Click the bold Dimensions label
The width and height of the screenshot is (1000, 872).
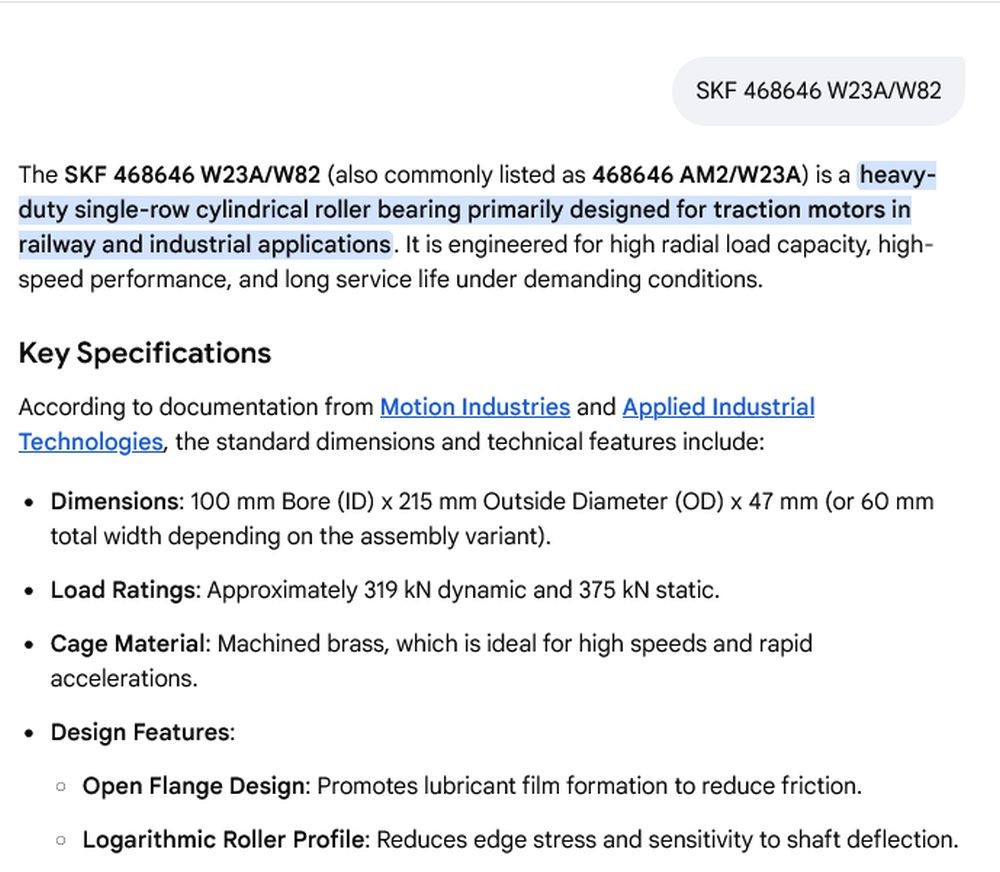(x=114, y=501)
